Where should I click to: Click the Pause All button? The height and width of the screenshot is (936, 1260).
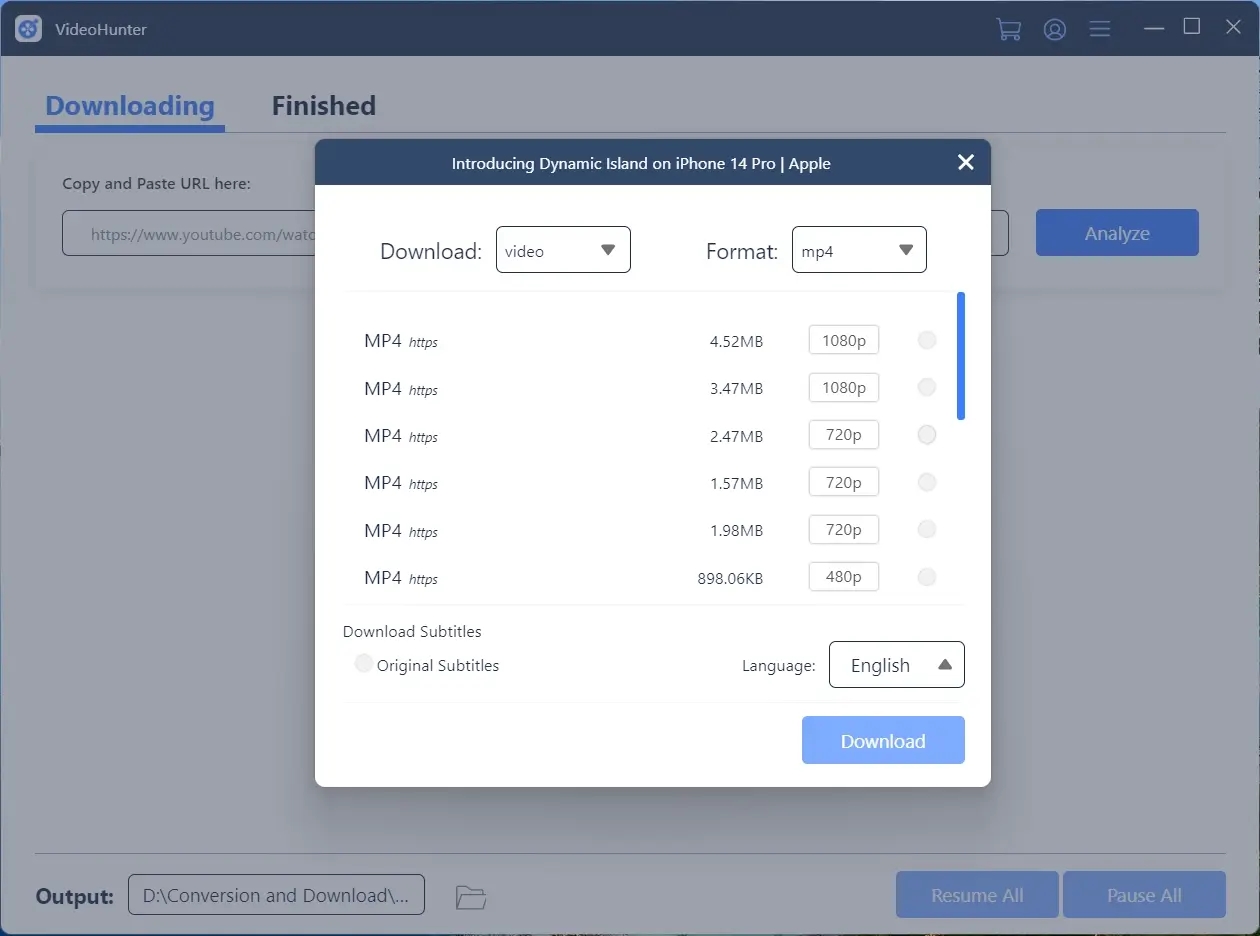tap(1144, 895)
